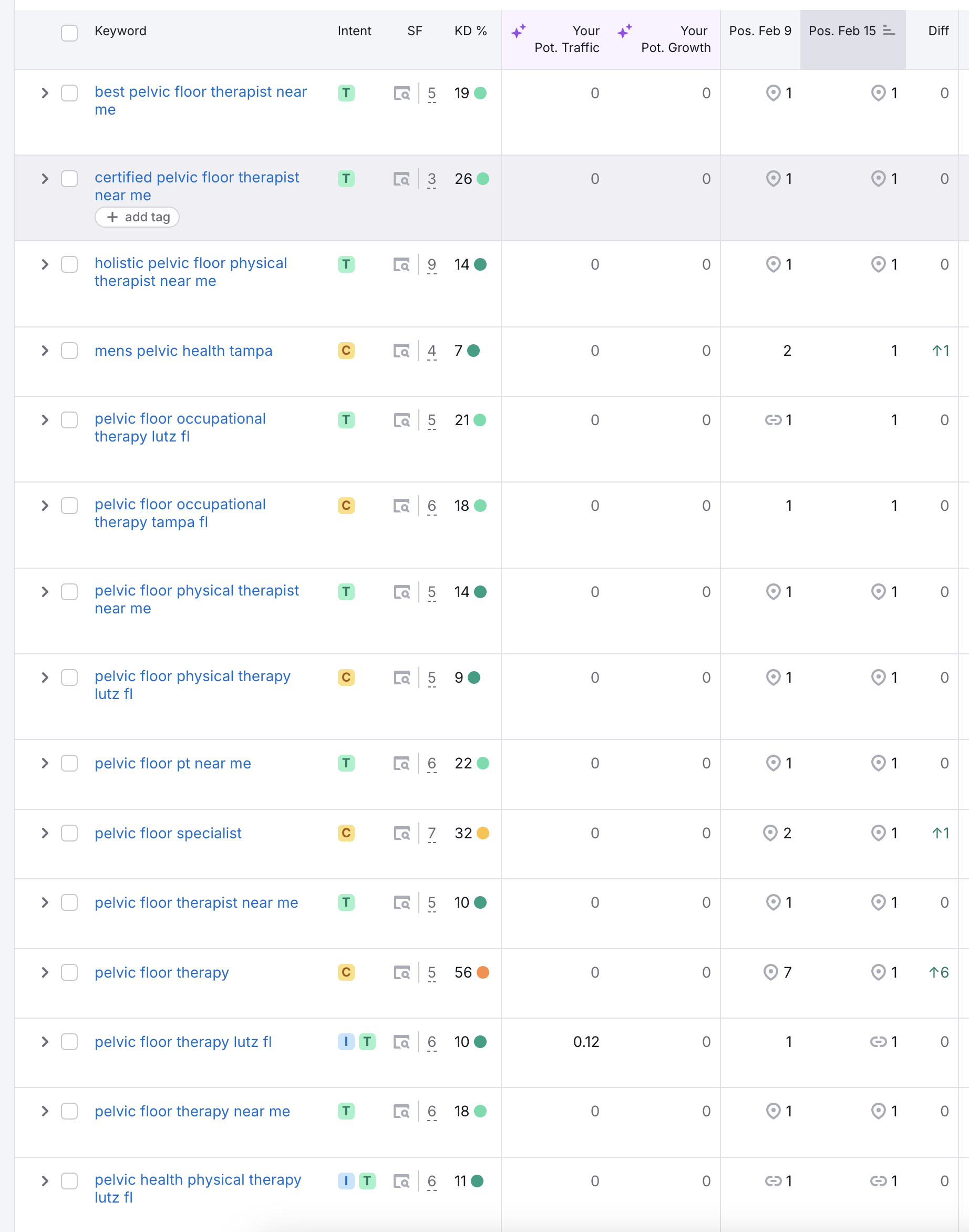The height and width of the screenshot is (1232, 969).
Task: Click the orange KD difficulty dot for "pelvic floor therapy"
Action: click(x=483, y=972)
